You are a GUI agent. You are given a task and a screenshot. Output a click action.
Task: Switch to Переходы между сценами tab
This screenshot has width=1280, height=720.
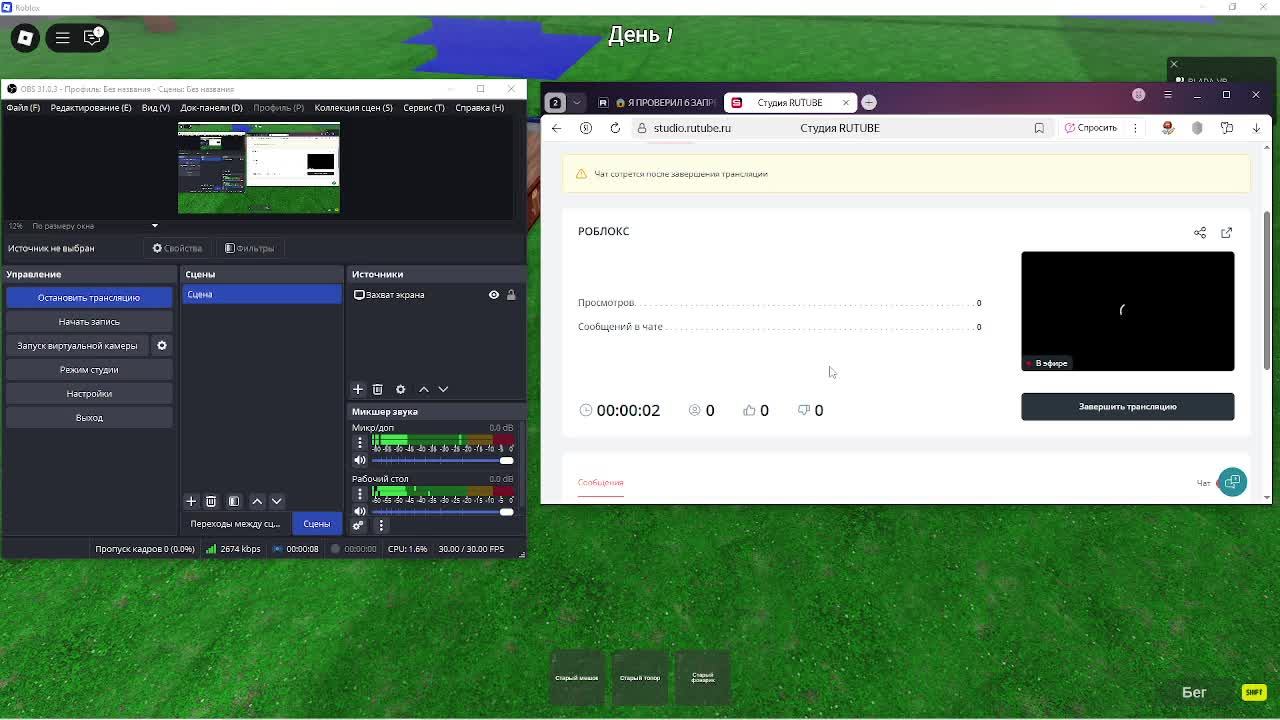coord(235,524)
